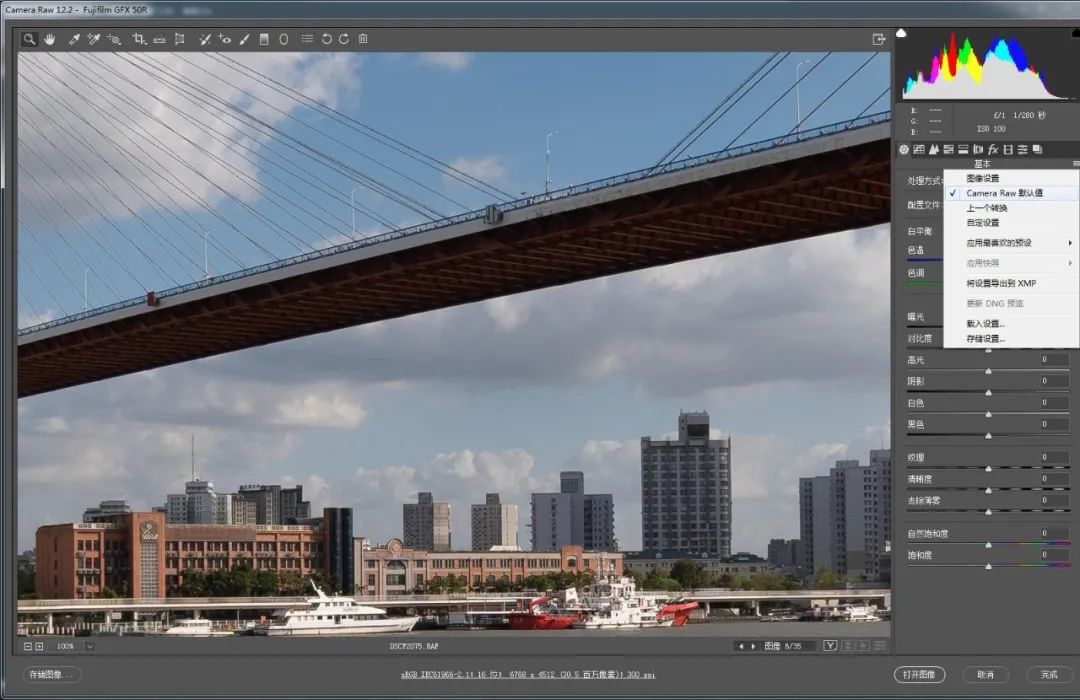The image size is (1080, 700).
Task: Toggle the before/after Y preview button
Action: click(830, 646)
